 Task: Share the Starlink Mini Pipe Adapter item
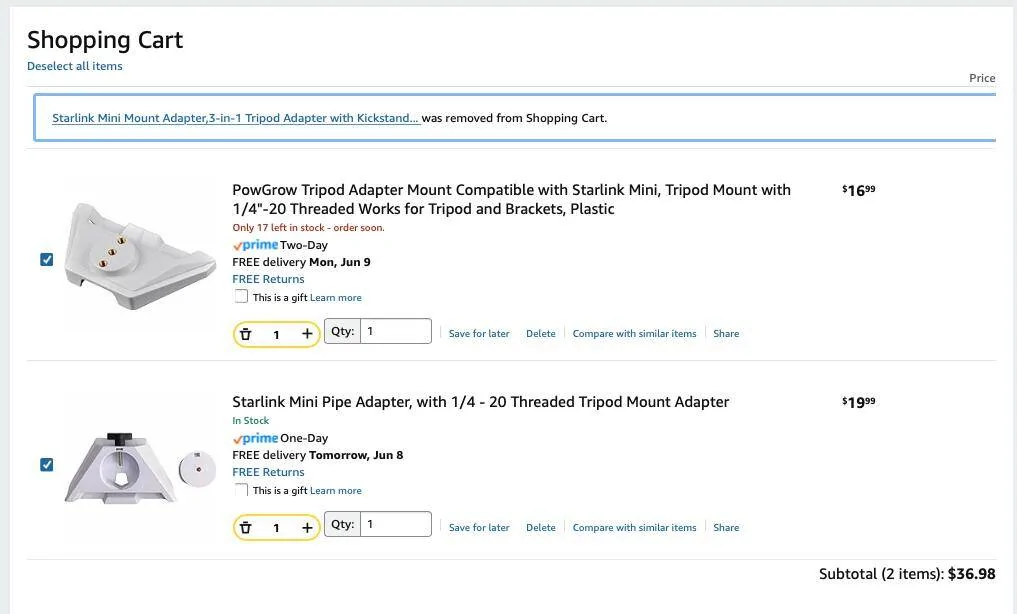tap(726, 527)
